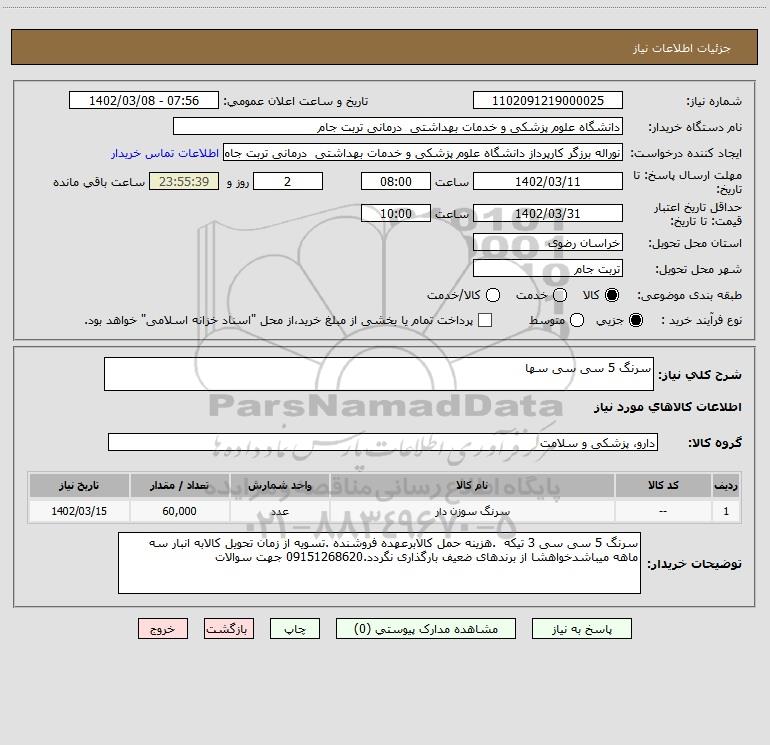The height and width of the screenshot is (745, 770).
Task: Click the توضیحات خریدار label
Action: 694,564
